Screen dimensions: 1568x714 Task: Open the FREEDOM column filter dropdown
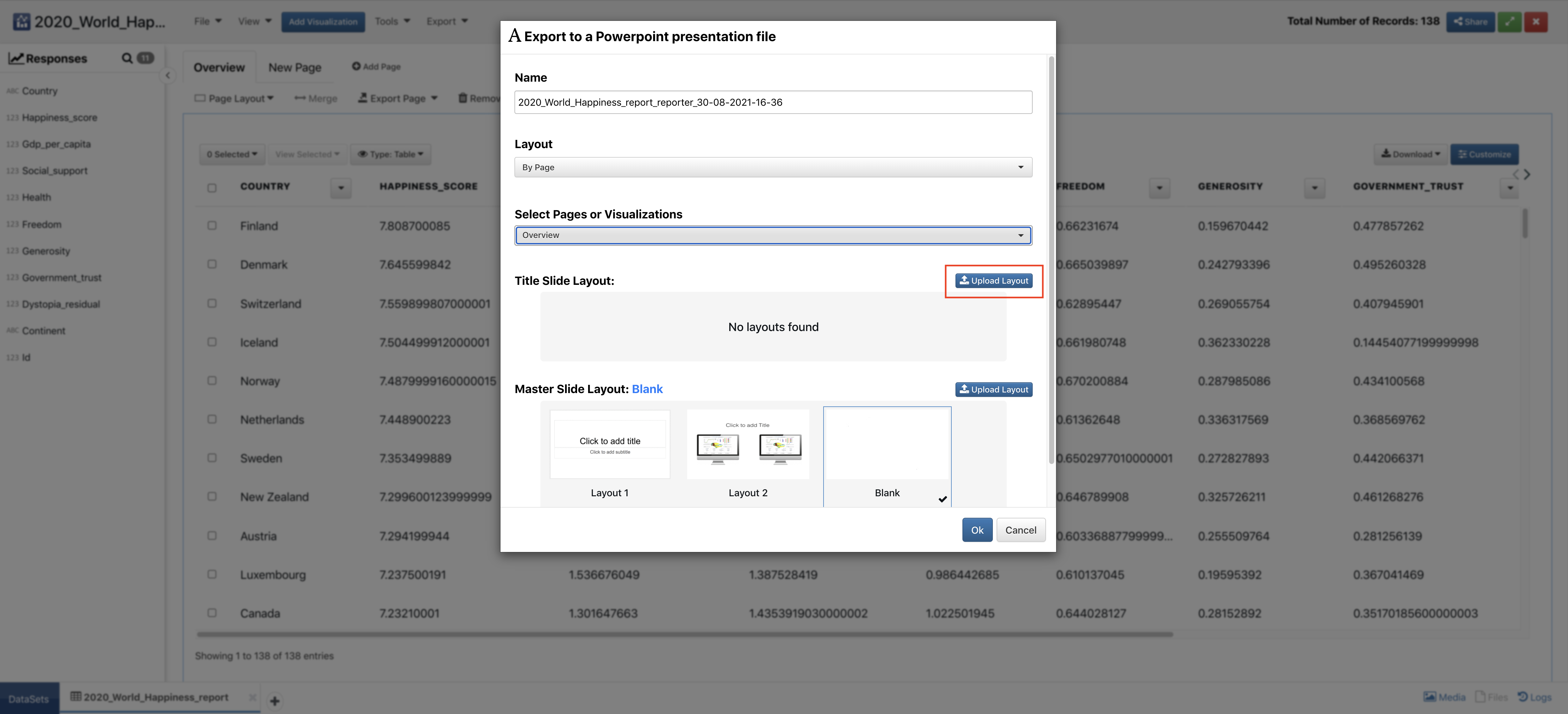[x=1160, y=188]
